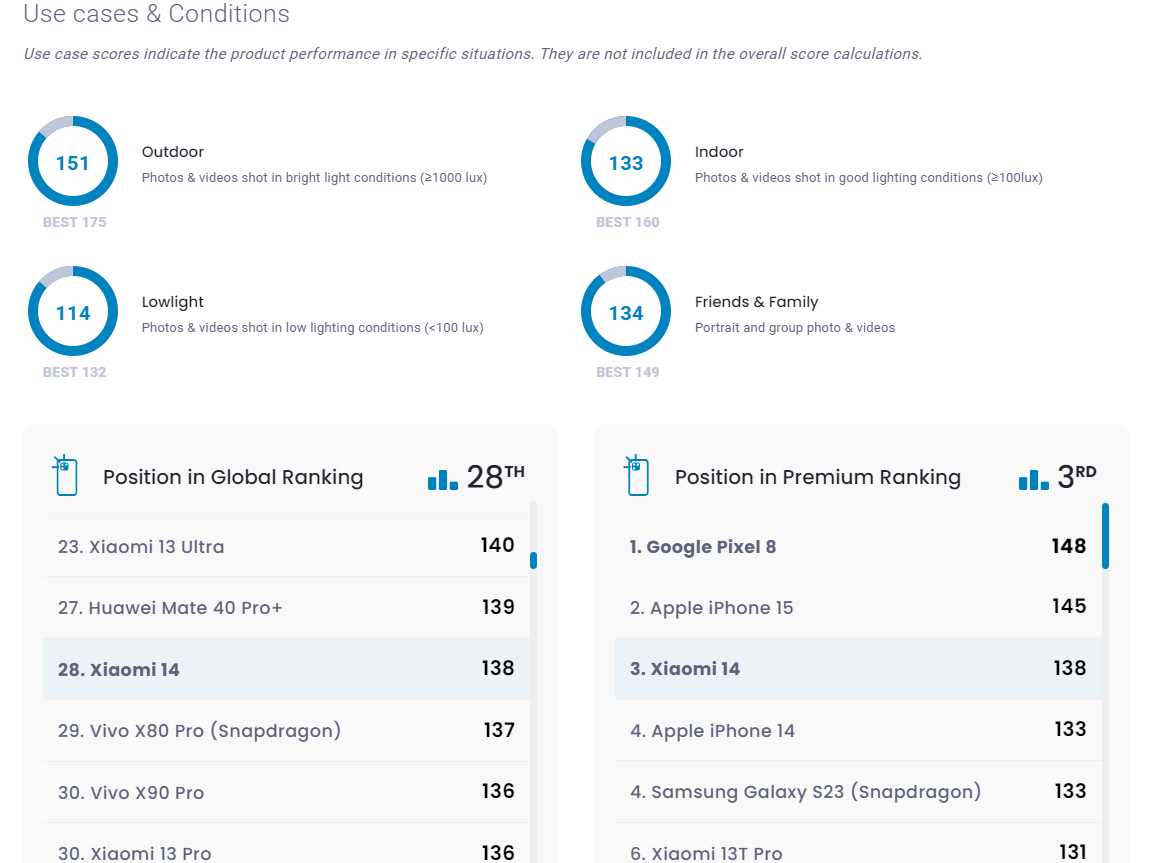The width and height of the screenshot is (1150, 863).
Task: Click the Outdoor score ring showing 151
Action: pos(73,161)
